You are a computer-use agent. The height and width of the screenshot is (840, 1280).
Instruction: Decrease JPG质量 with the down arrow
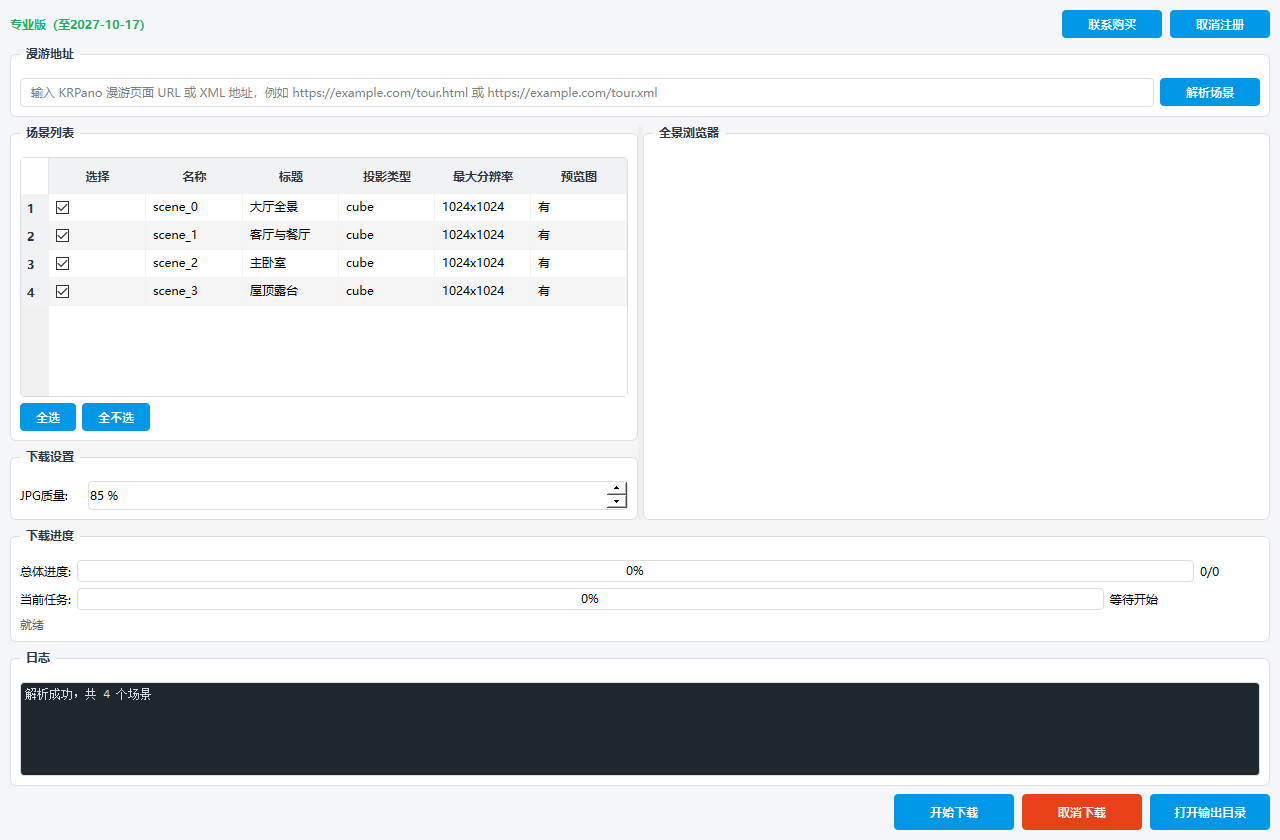[x=617, y=502]
